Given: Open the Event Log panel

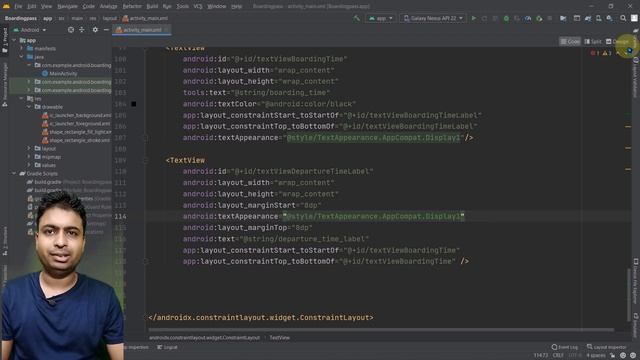Looking at the screenshot, I should (565, 347).
